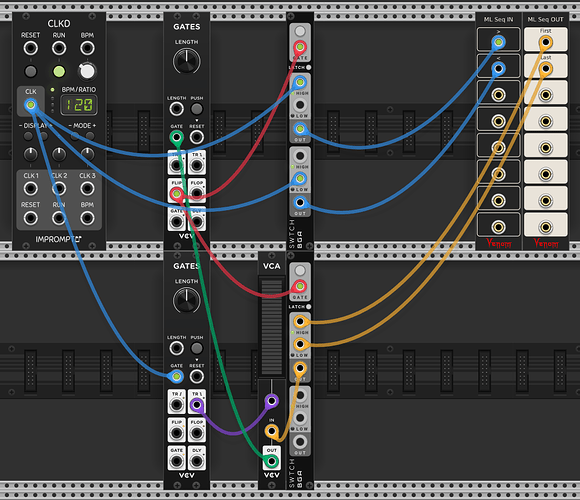The image size is (580, 500).
Task: Click the RESET input jack on upper GATES
Action: [197, 137]
